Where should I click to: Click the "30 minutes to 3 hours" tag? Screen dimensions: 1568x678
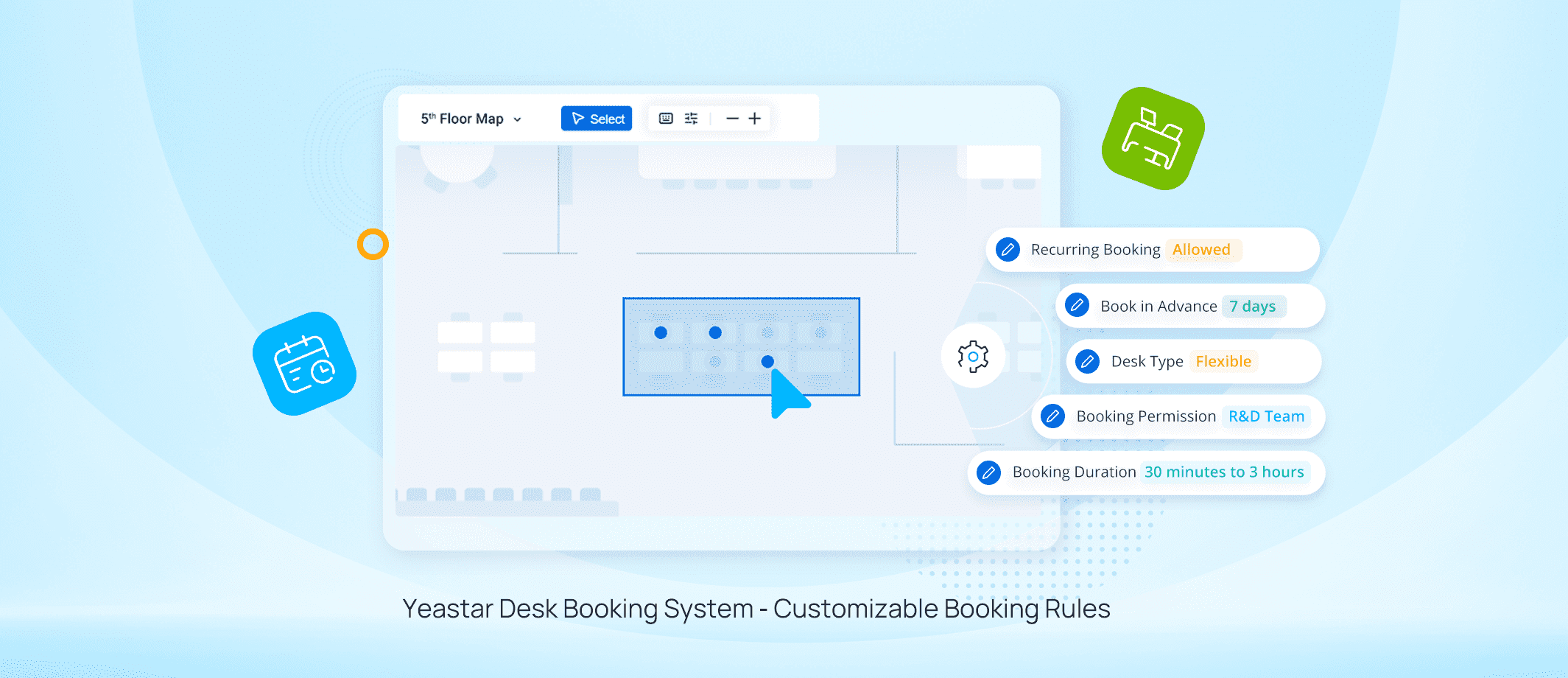[1224, 472]
